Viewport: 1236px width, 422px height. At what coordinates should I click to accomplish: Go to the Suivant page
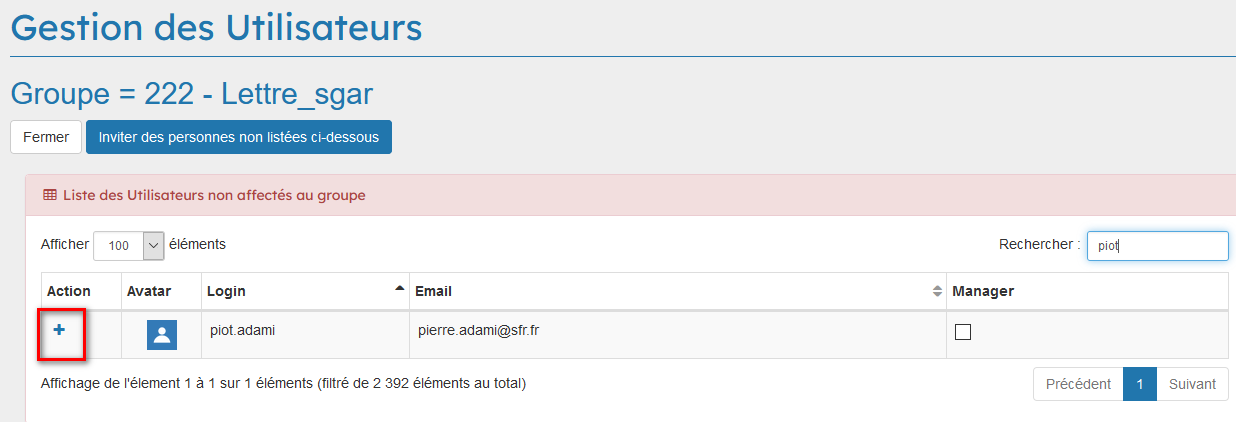coord(1192,384)
